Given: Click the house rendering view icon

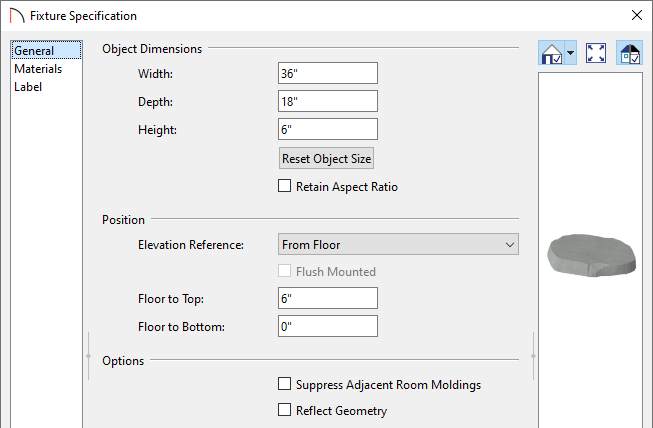Looking at the screenshot, I should pos(551,53).
